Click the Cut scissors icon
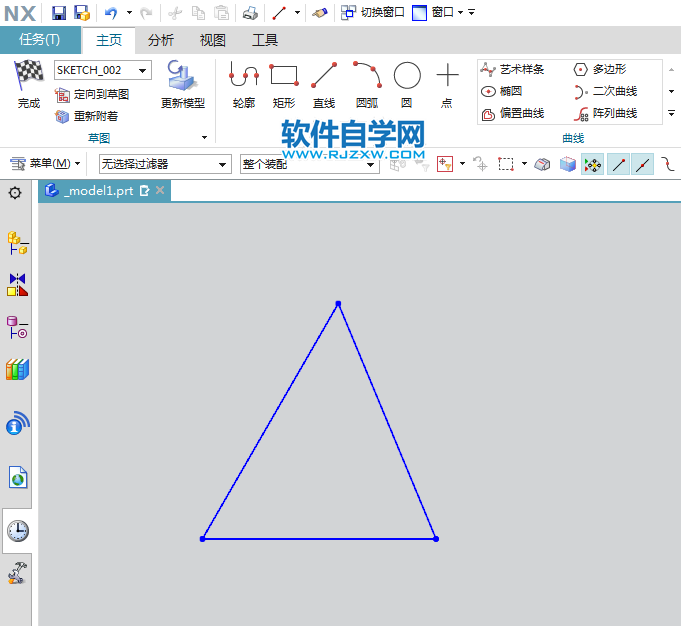Screen dimensions: 681x626 coord(175,13)
